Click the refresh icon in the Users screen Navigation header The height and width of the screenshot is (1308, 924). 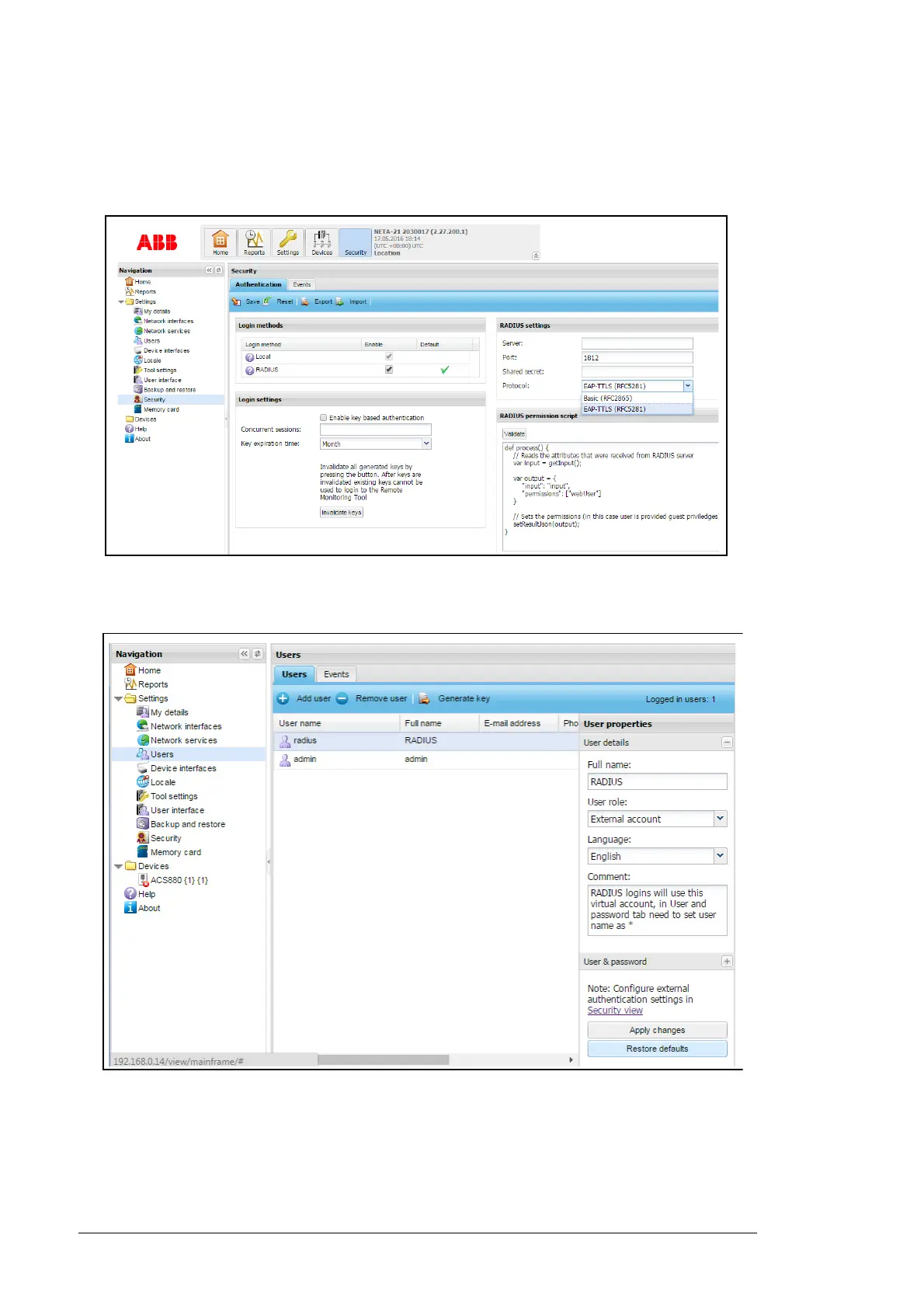(257, 654)
